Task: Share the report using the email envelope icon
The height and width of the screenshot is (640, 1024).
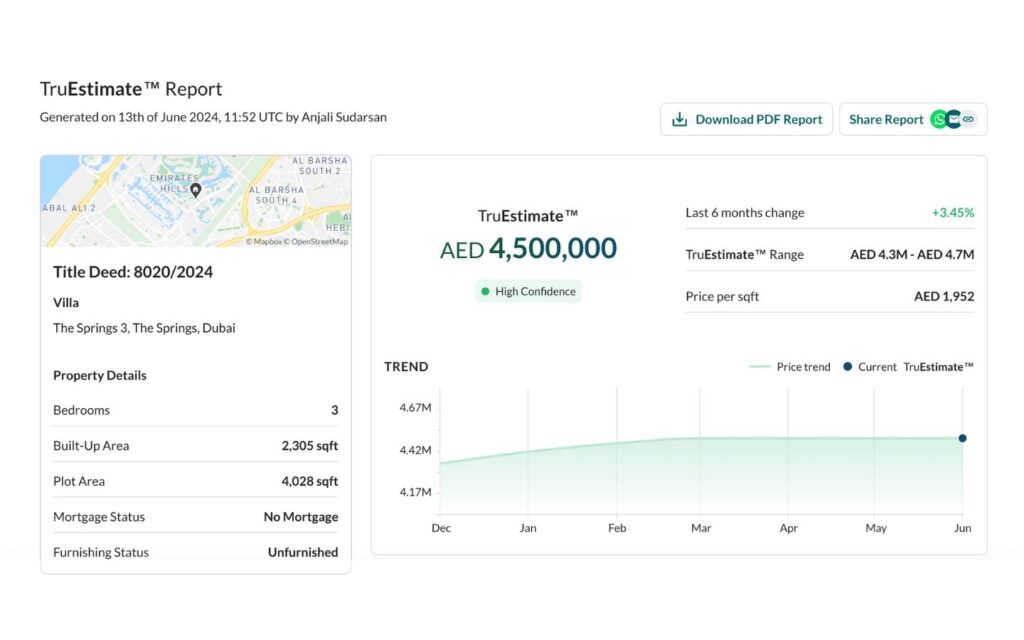Action: point(955,118)
